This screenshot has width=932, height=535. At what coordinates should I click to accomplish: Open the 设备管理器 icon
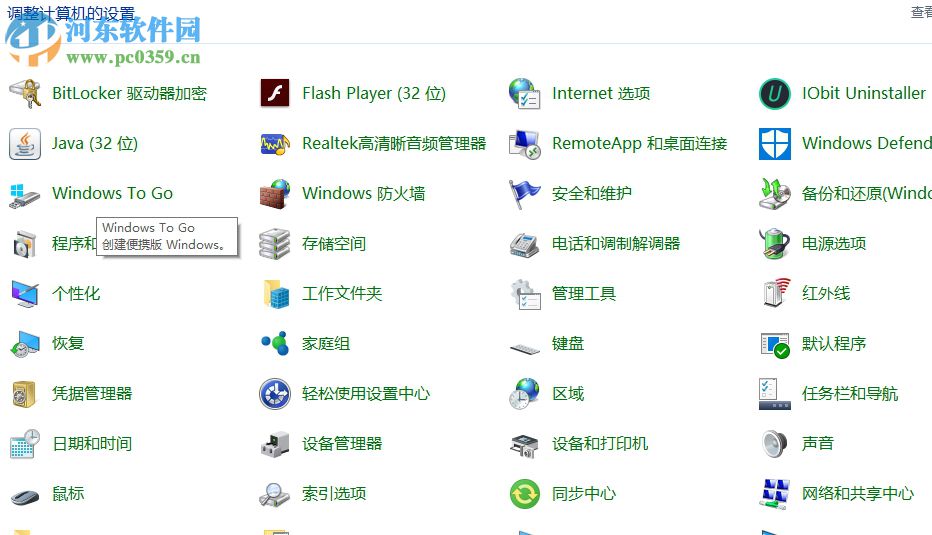(275, 444)
